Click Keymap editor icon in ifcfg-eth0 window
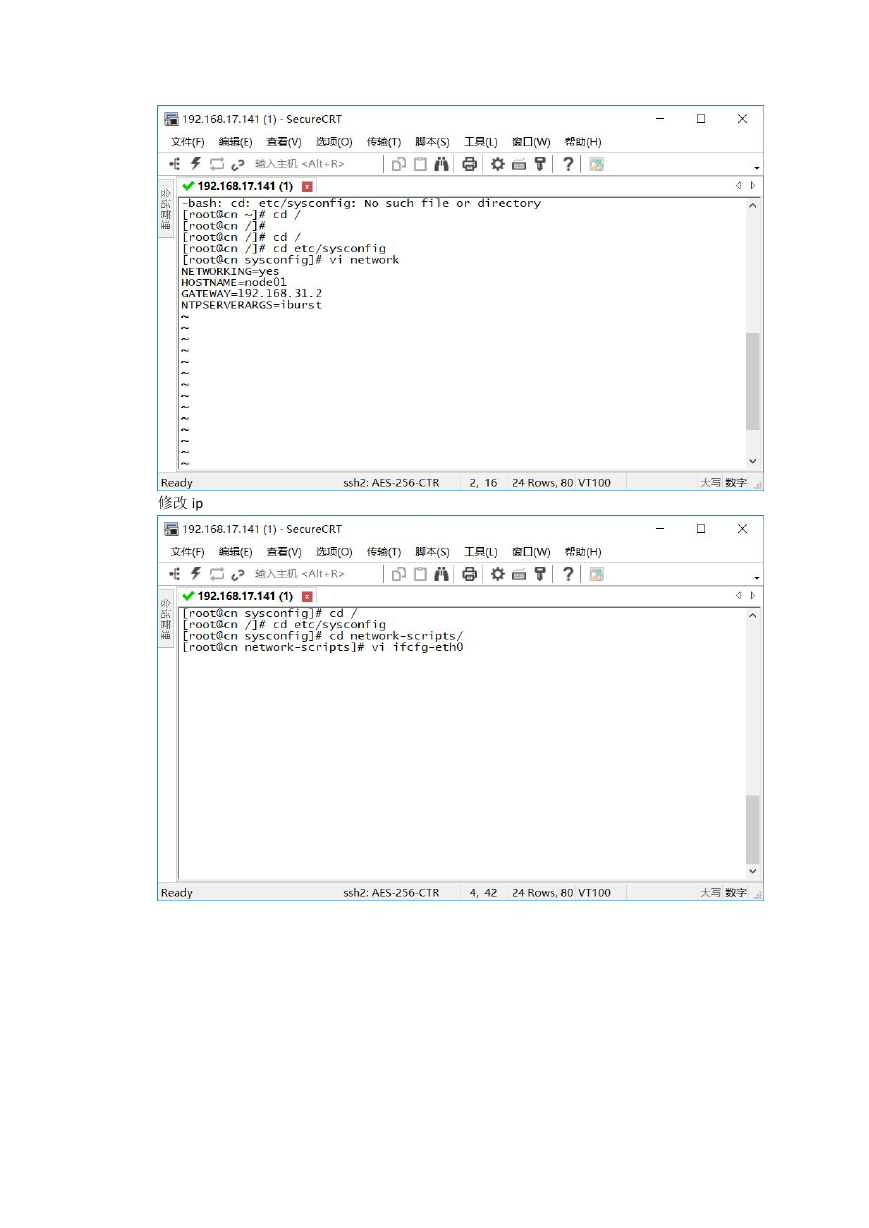The height and width of the screenshot is (1228, 869). [x=519, y=574]
